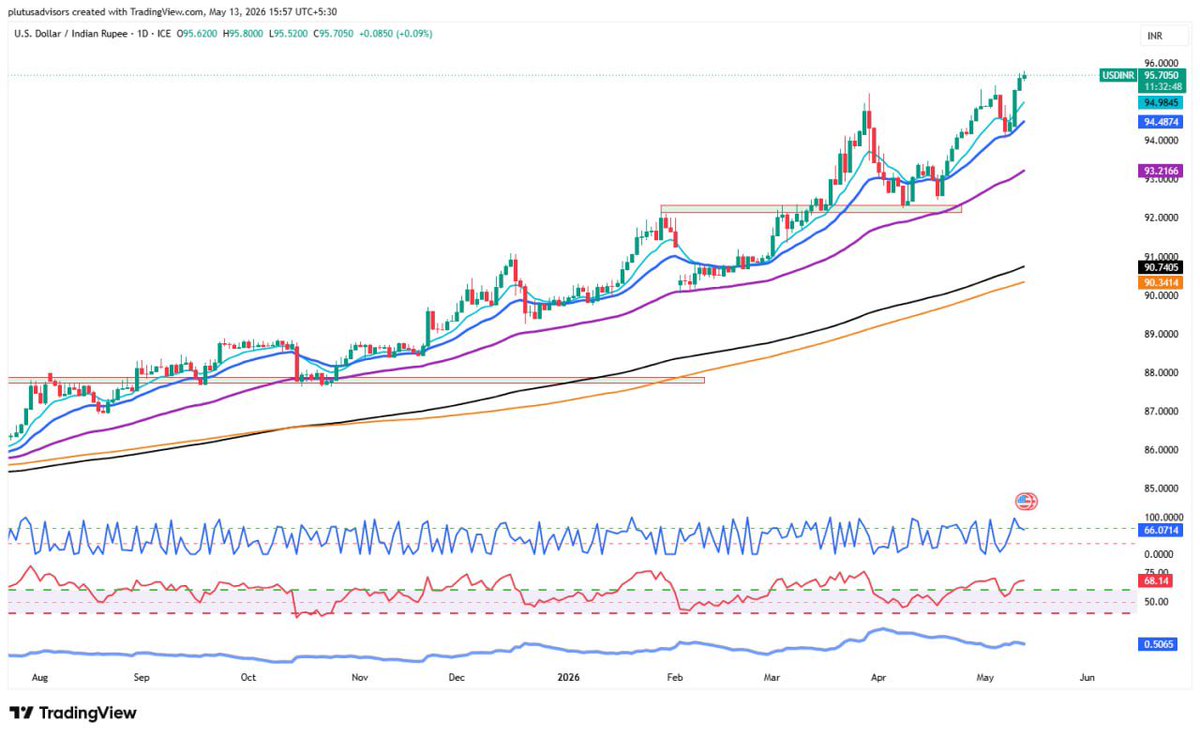
Task: Click the Oct label on time axis
Action: (x=249, y=677)
